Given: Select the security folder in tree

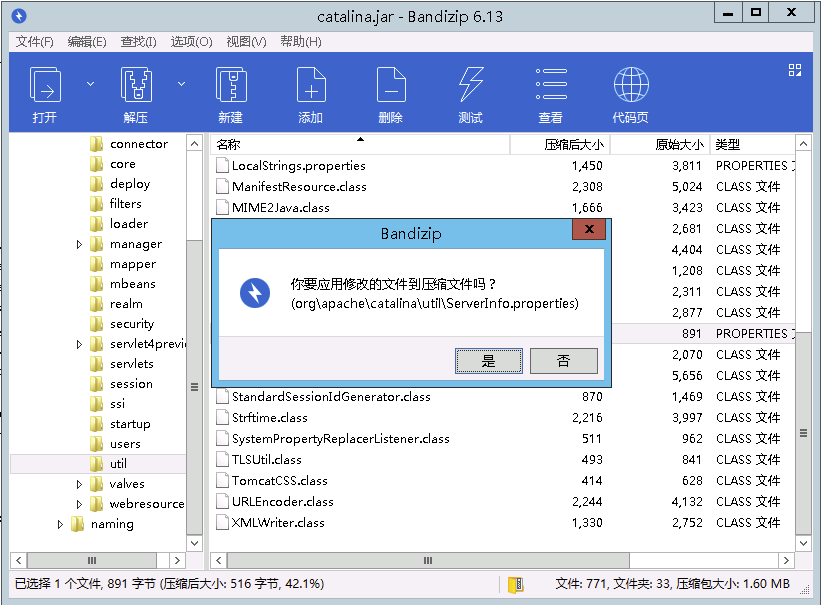Looking at the screenshot, I should (122, 323).
